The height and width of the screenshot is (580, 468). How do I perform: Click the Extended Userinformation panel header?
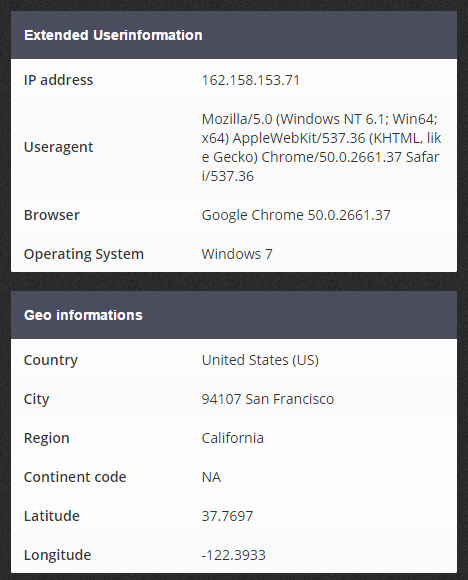coord(234,35)
